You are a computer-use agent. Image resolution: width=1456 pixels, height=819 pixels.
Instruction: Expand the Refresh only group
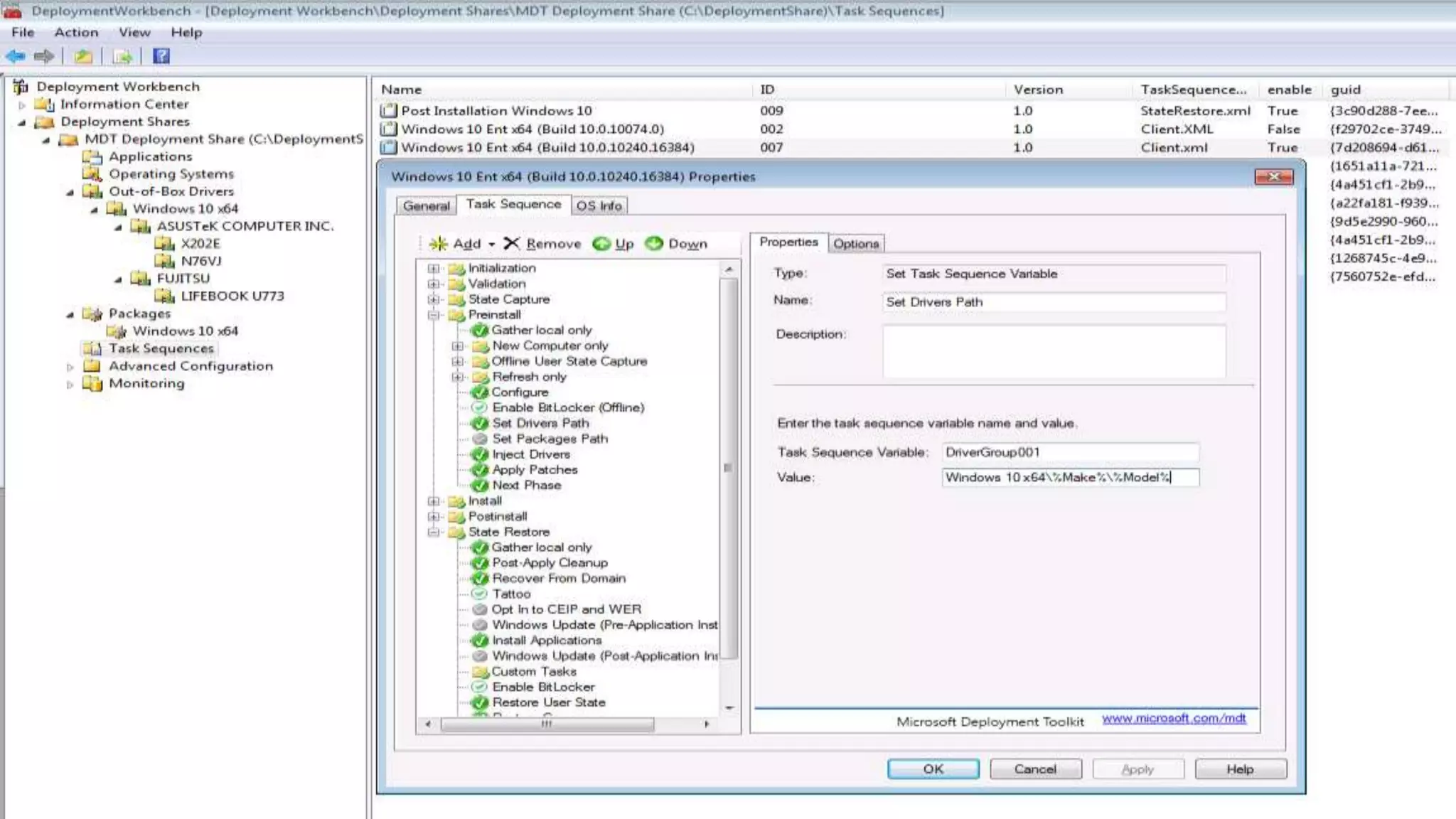coord(457,378)
